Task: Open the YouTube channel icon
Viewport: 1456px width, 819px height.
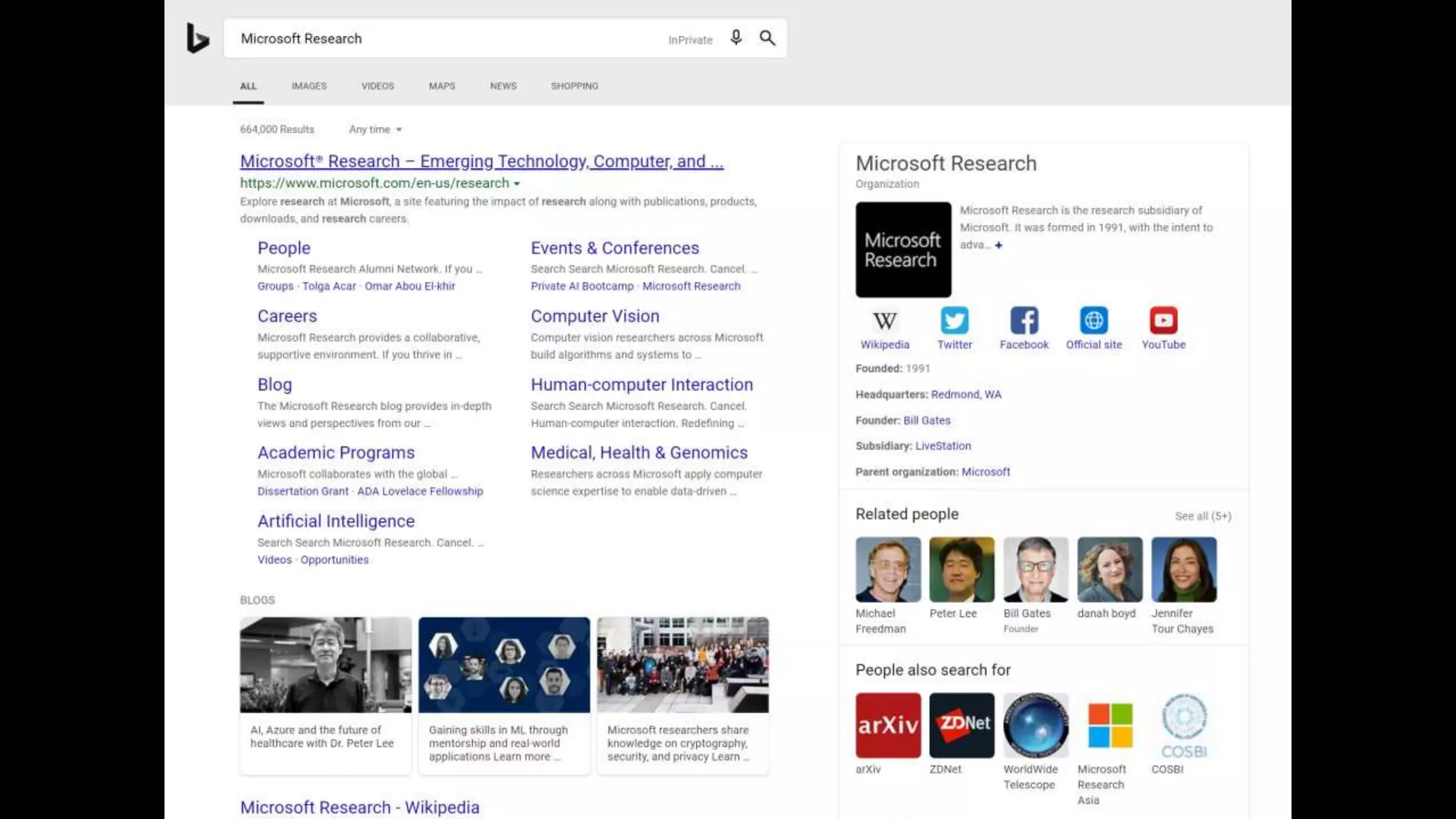Action: pyautogui.click(x=1163, y=321)
